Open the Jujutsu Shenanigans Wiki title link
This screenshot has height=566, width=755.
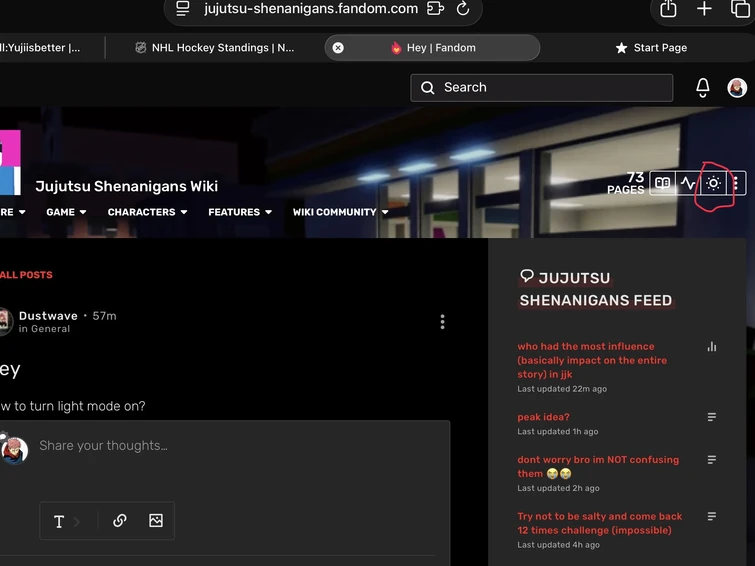point(127,186)
